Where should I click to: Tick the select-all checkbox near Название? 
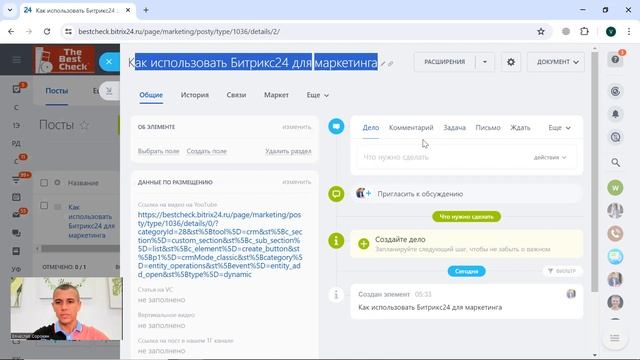tap(44, 182)
